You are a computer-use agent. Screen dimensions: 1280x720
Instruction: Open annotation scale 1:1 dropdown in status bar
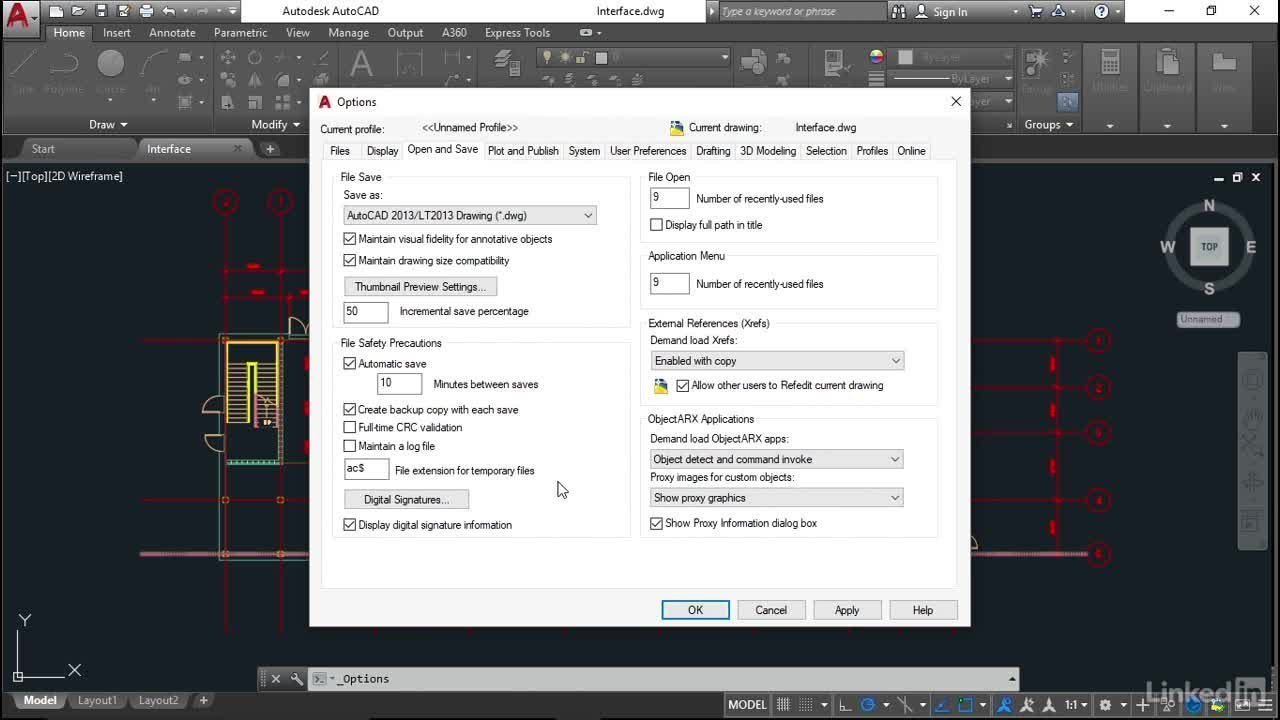[x=1076, y=704]
